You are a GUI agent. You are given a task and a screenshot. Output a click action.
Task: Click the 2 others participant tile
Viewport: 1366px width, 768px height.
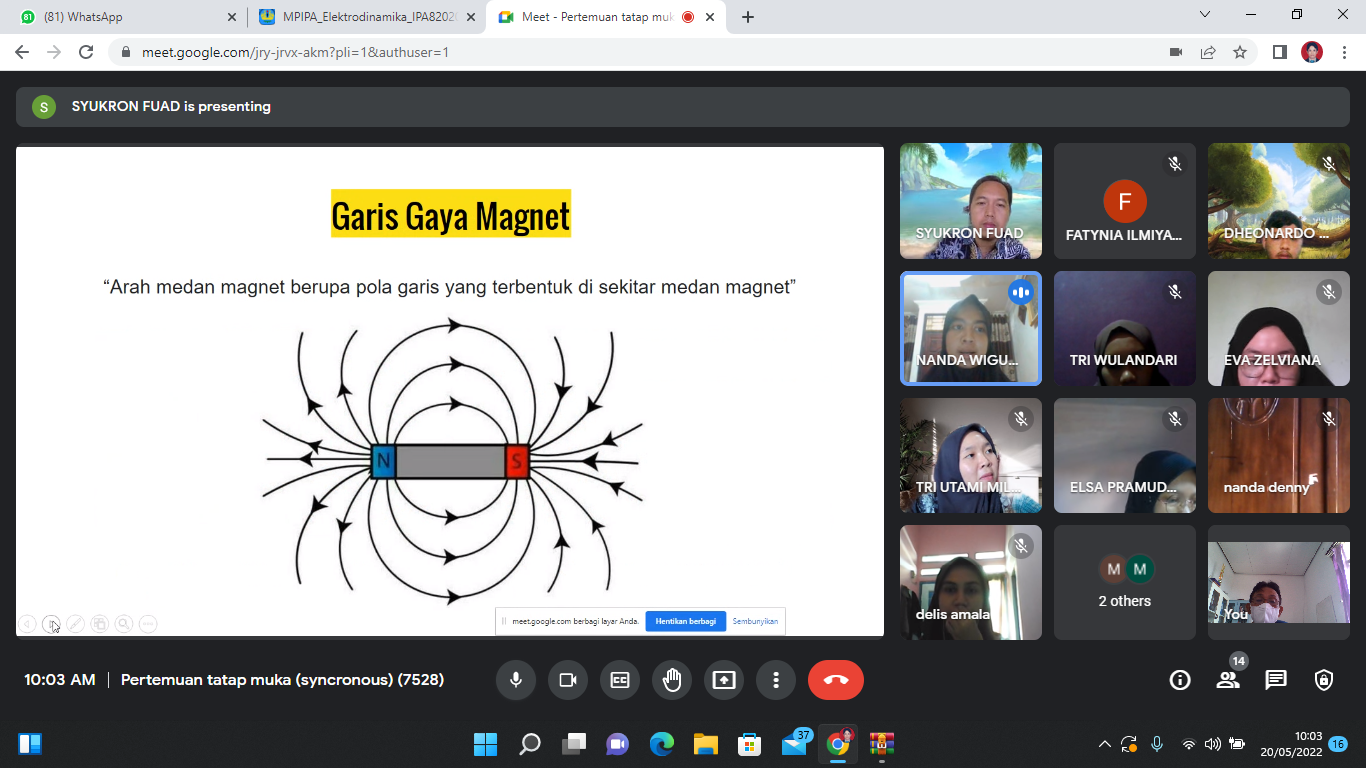(x=1124, y=583)
